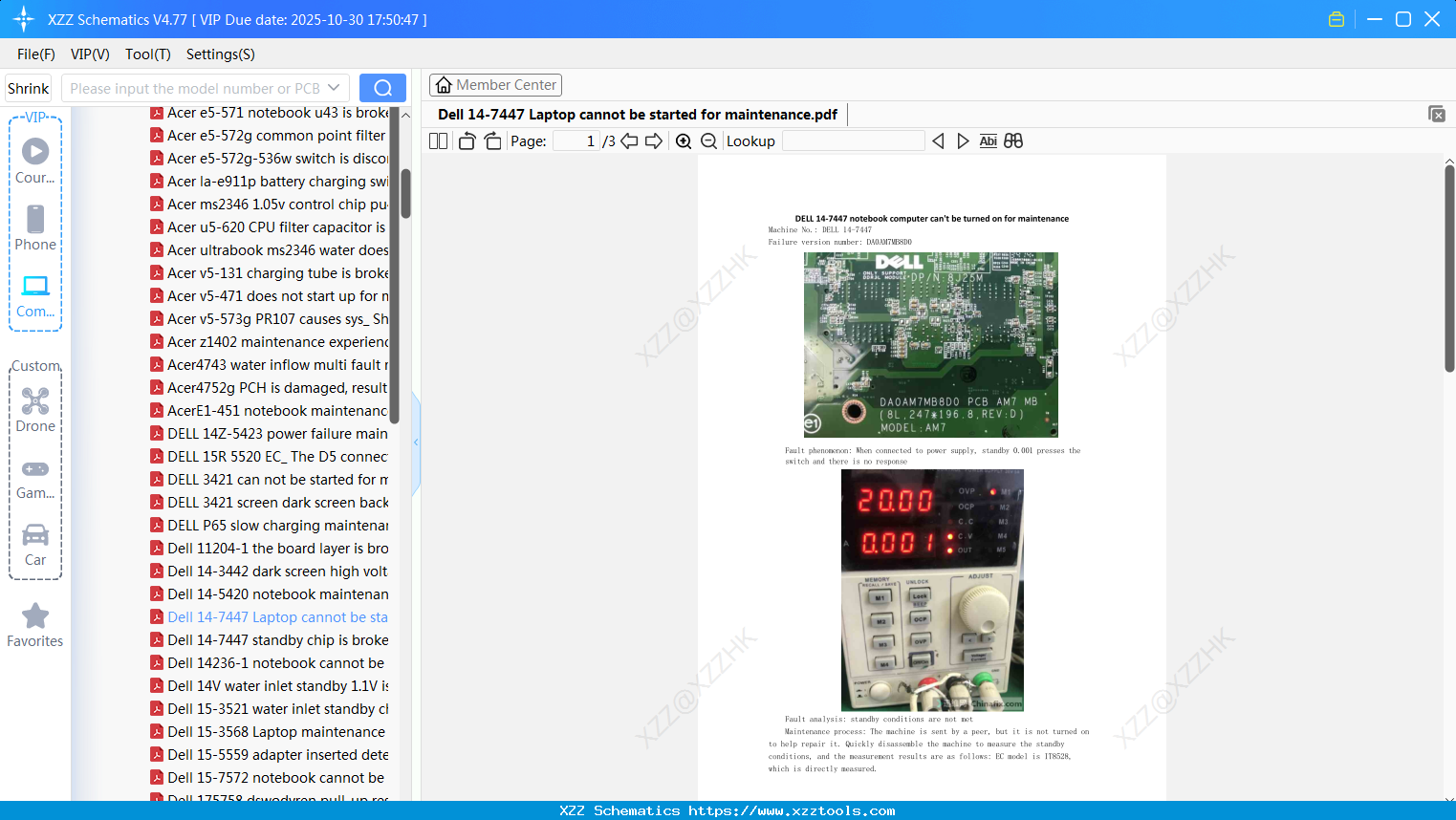
Task: Open DELL 3421 screen dark screen file
Action: pyautogui.click(x=269, y=503)
